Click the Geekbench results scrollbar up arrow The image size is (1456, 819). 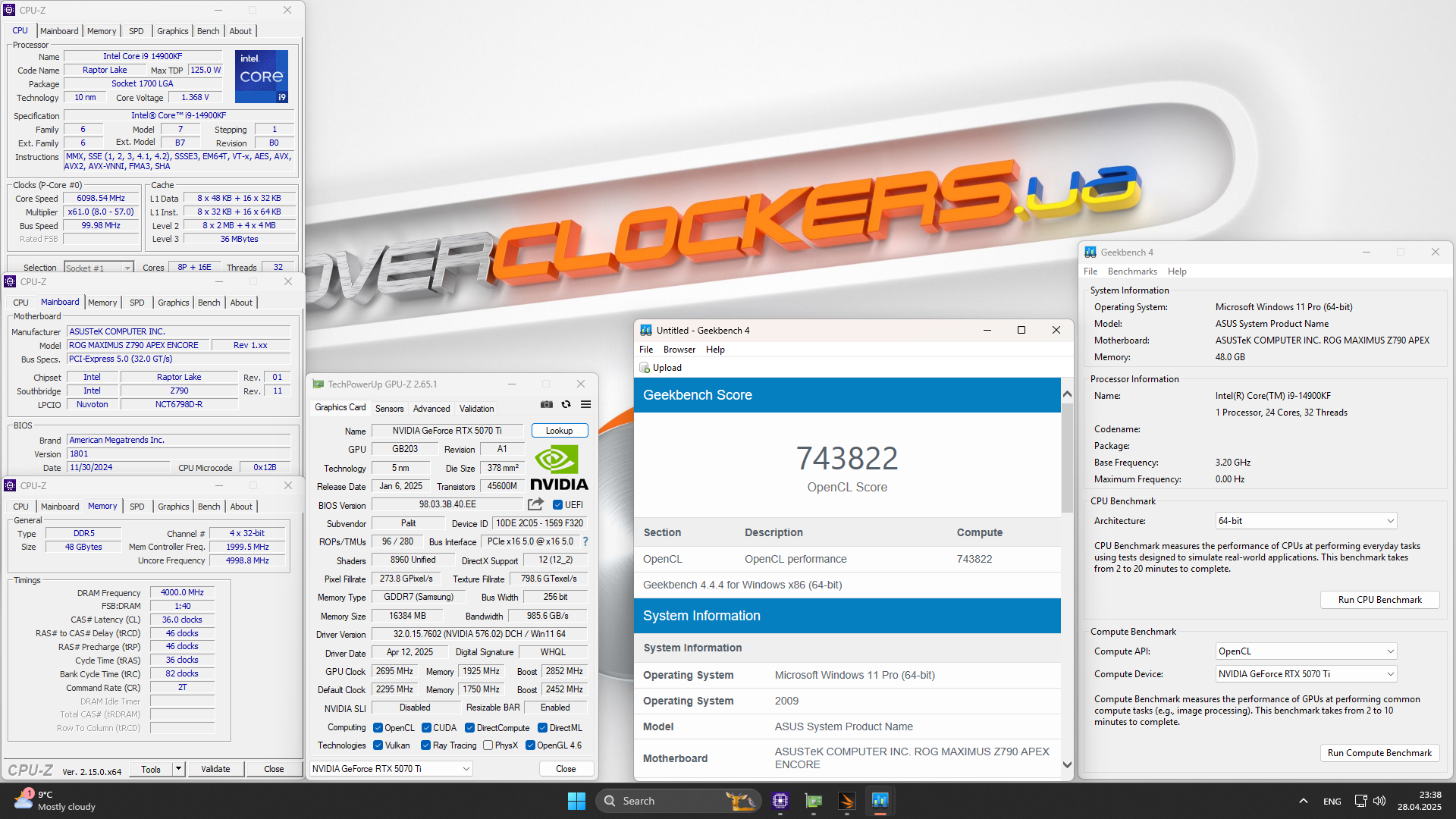tap(1067, 394)
